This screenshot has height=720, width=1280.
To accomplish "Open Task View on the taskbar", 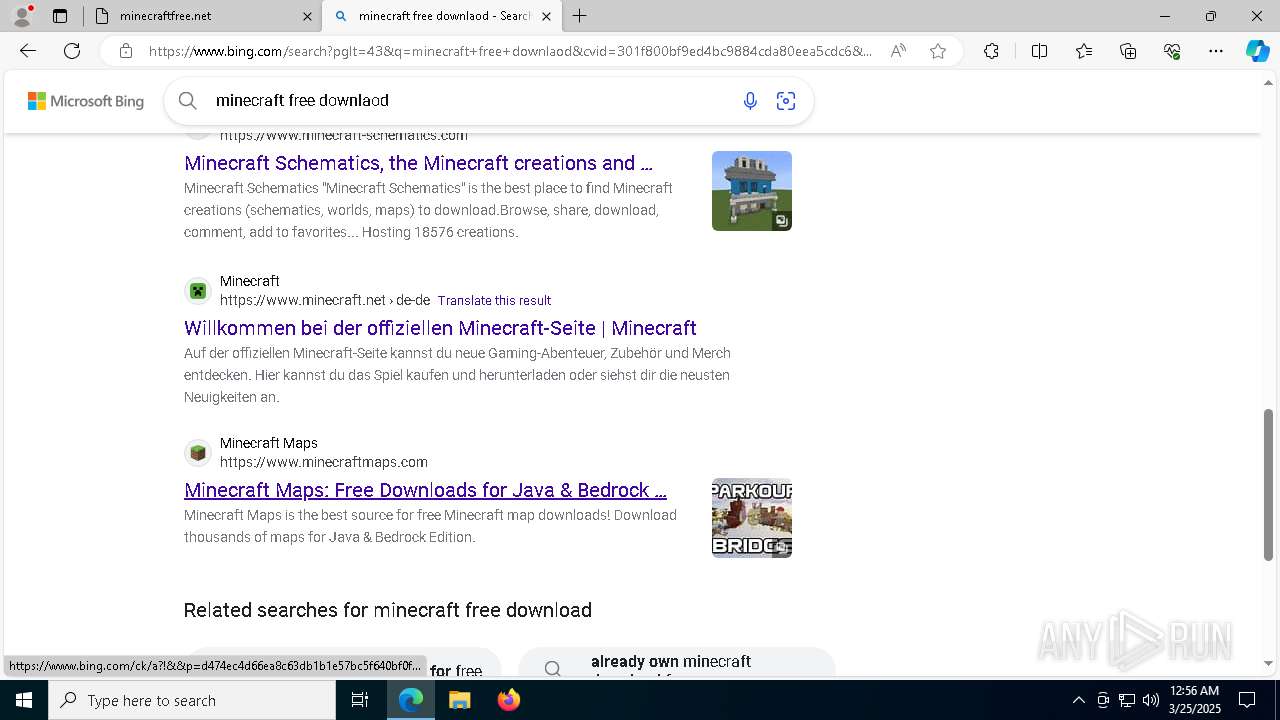I will click(361, 700).
